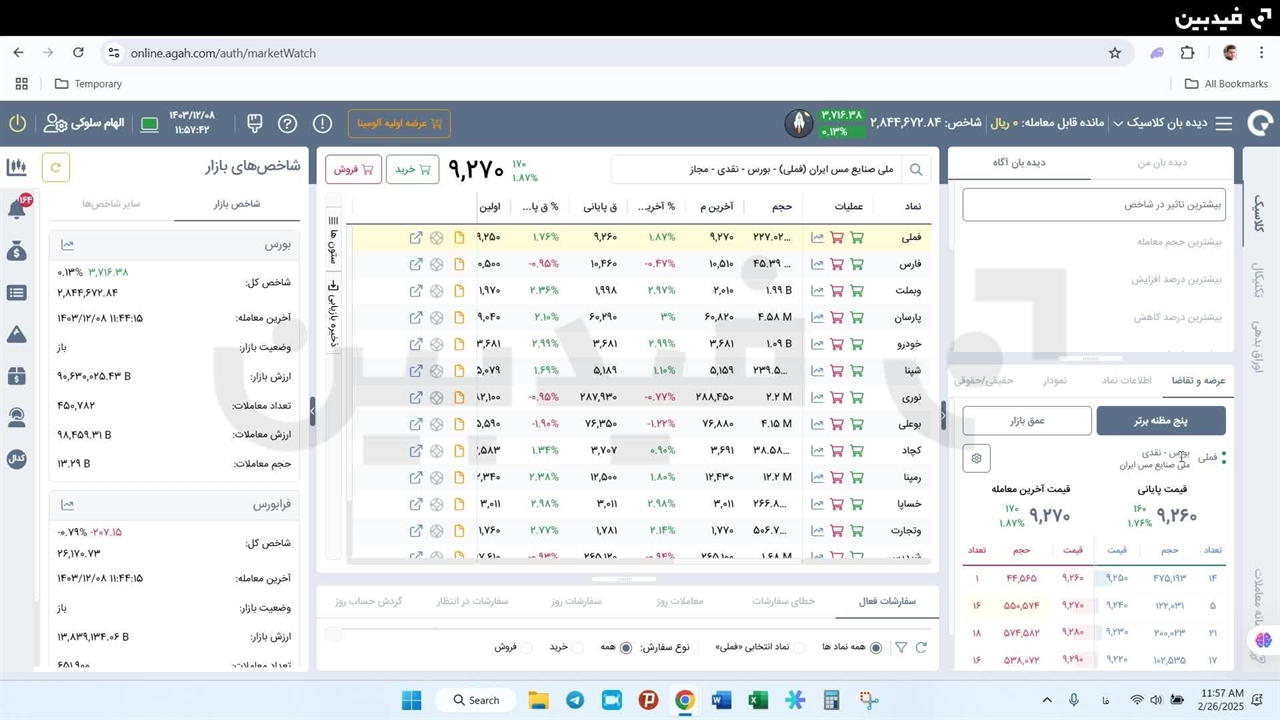This screenshot has height=720, width=1280.
Task: Click the refresh icon in شاخص‌های بازار panel
Action: pyautogui.click(x=55, y=168)
